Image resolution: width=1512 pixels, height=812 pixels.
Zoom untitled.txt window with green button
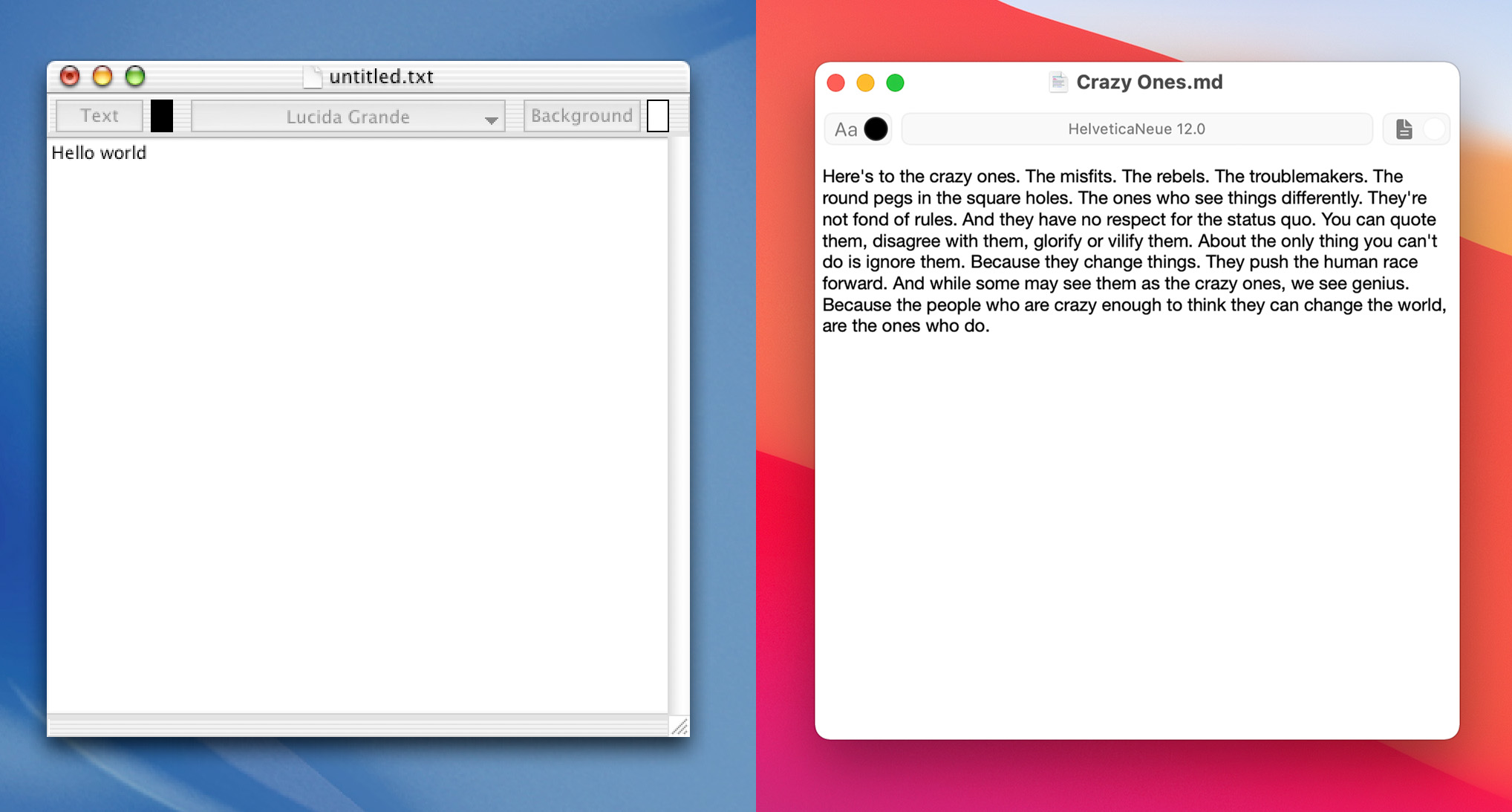coord(135,76)
